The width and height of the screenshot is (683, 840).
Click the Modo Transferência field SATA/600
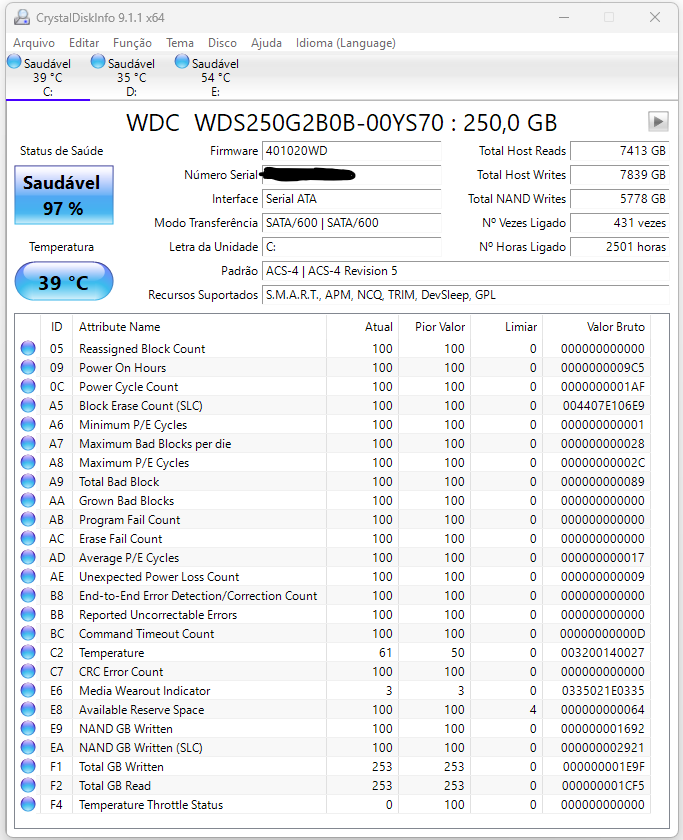351,223
